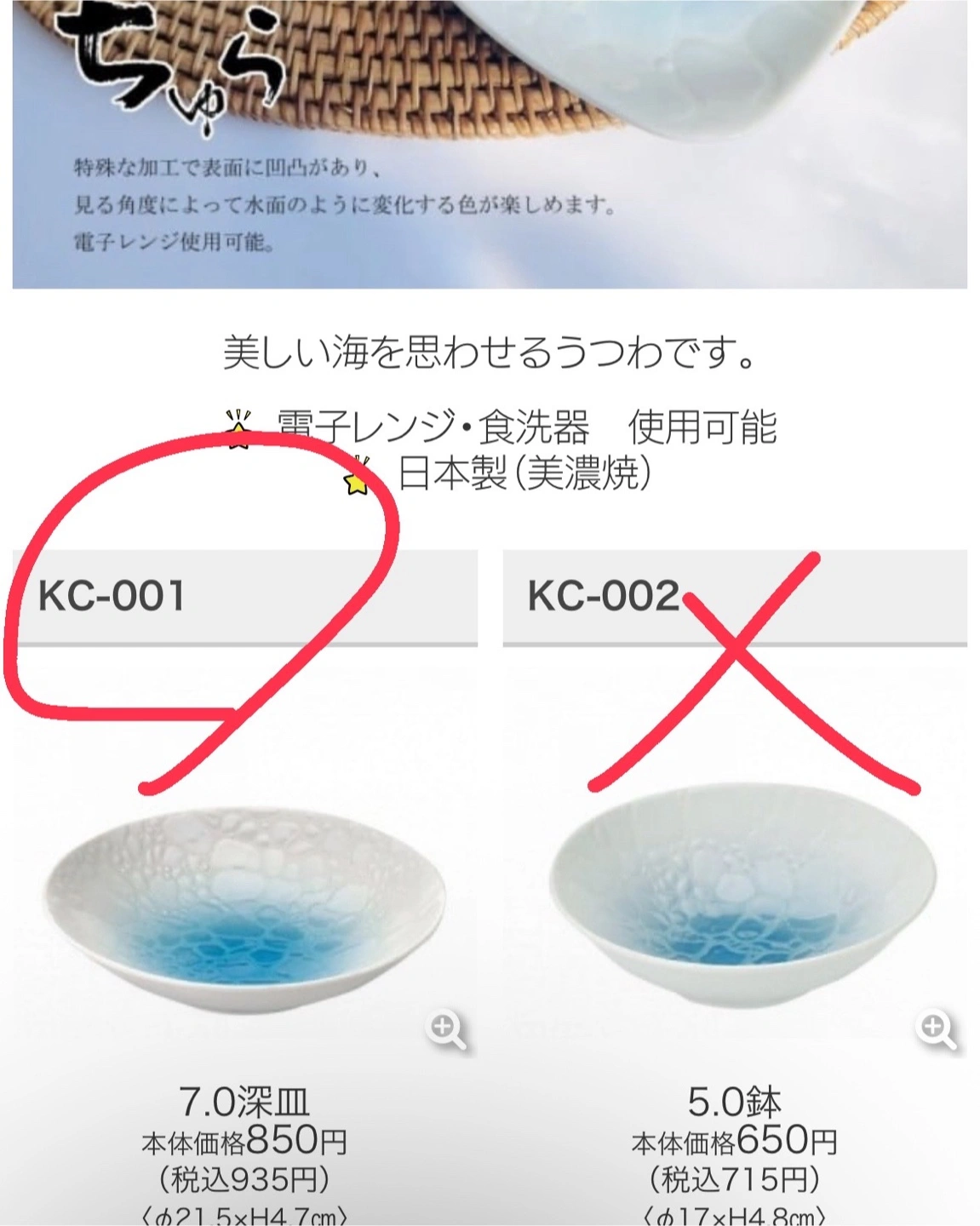
Task: Click the 日本製(美濃焼) label
Action: (525, 474)
